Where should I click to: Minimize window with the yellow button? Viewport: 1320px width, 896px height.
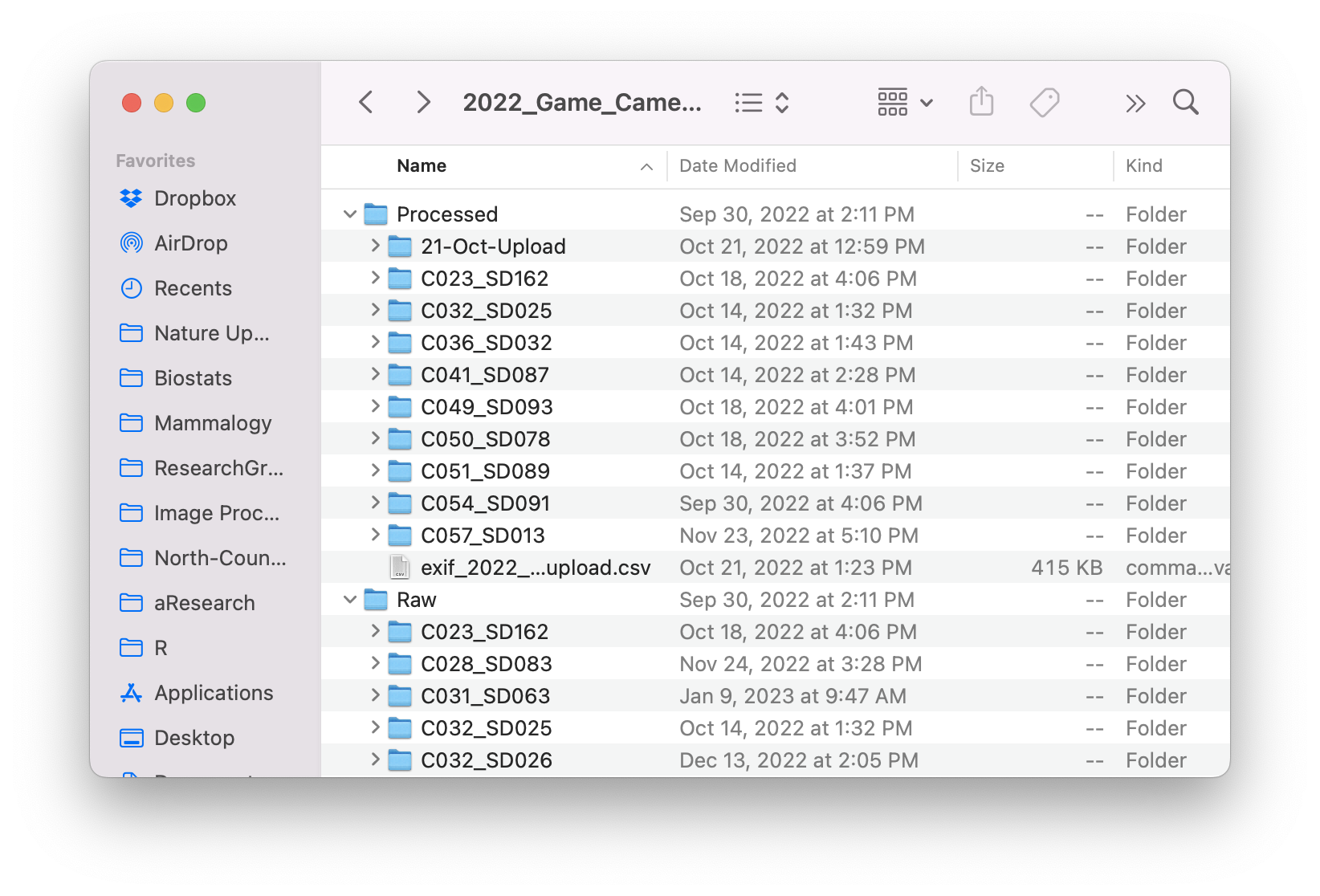pos(164,103)
